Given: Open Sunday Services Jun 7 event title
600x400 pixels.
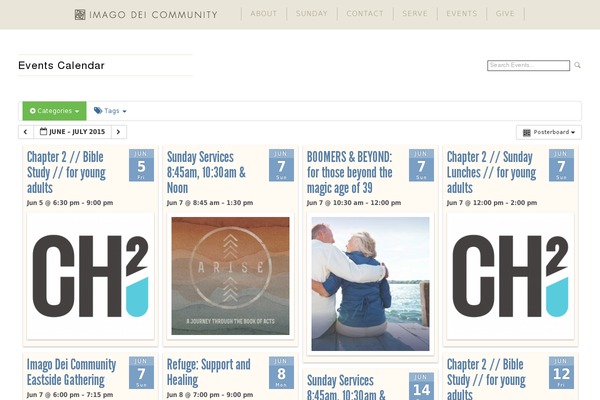Looking at the screenshot, I should 206,172.
